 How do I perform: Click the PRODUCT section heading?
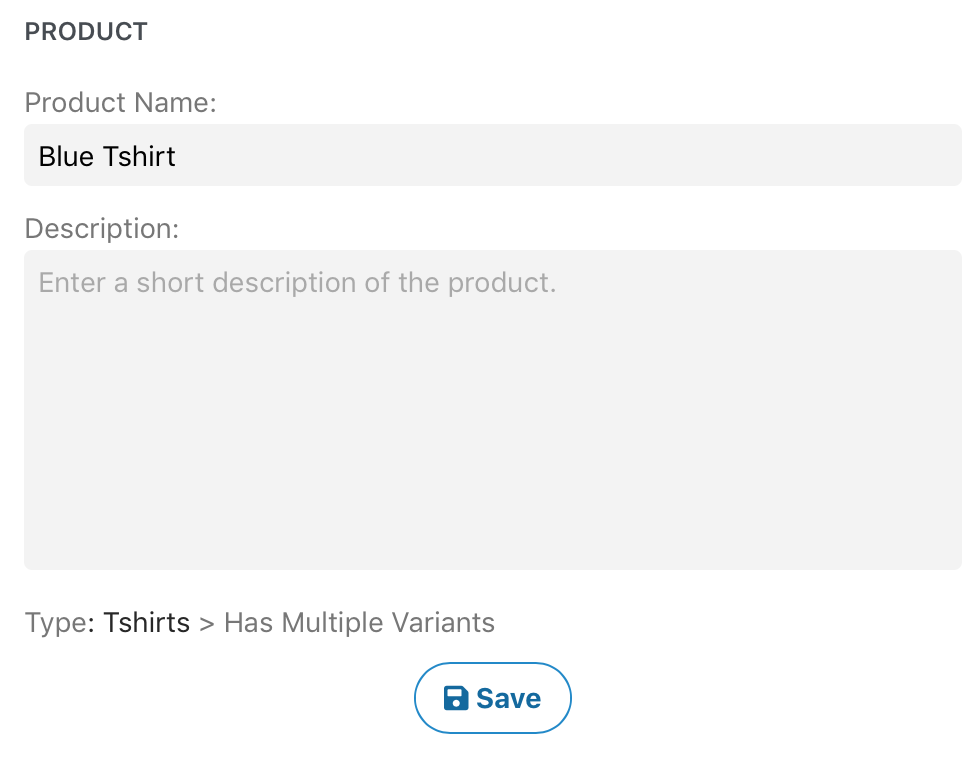[x=86, y=32]
